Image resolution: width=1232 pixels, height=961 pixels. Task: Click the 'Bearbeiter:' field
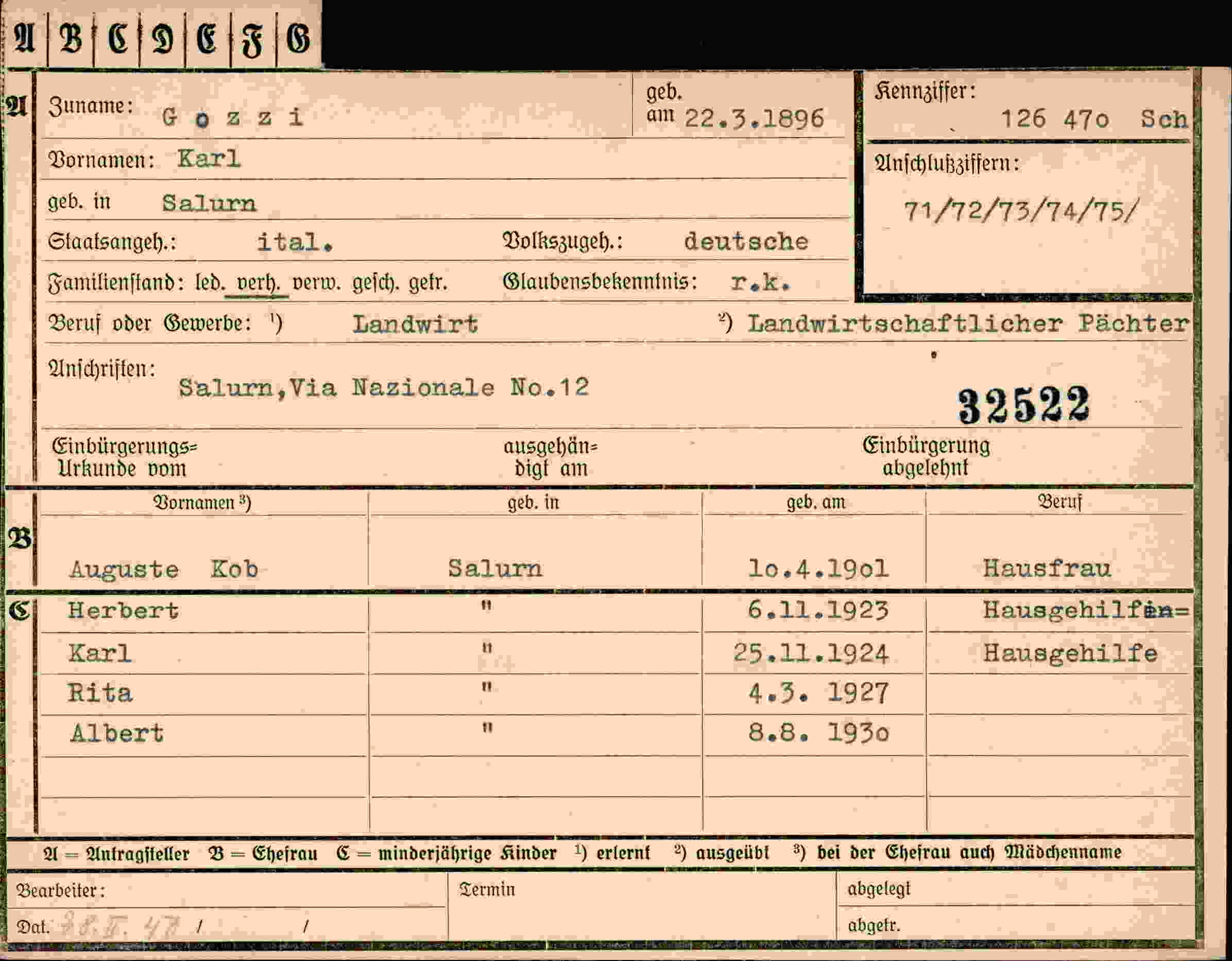click(x=228, y=891)
